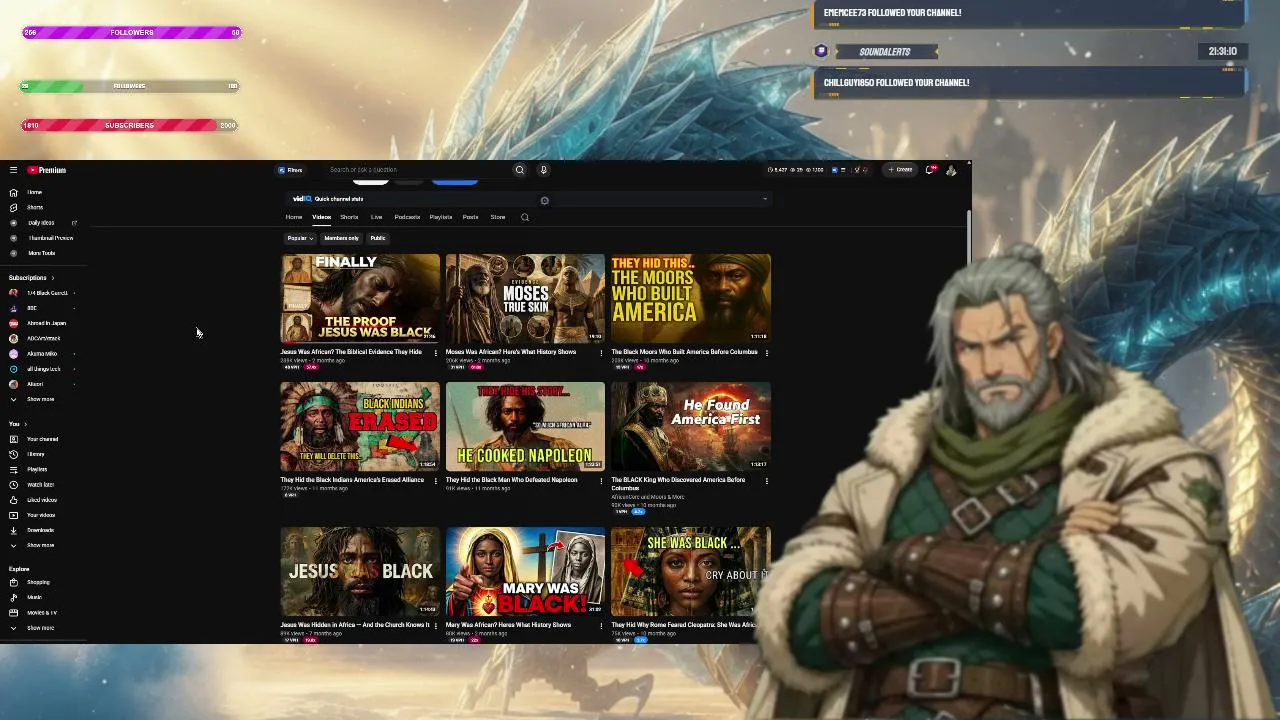The width and height of the screenshot is (1280, 720).
Task: Open the You section chevron
Action: tap(24, 424)
